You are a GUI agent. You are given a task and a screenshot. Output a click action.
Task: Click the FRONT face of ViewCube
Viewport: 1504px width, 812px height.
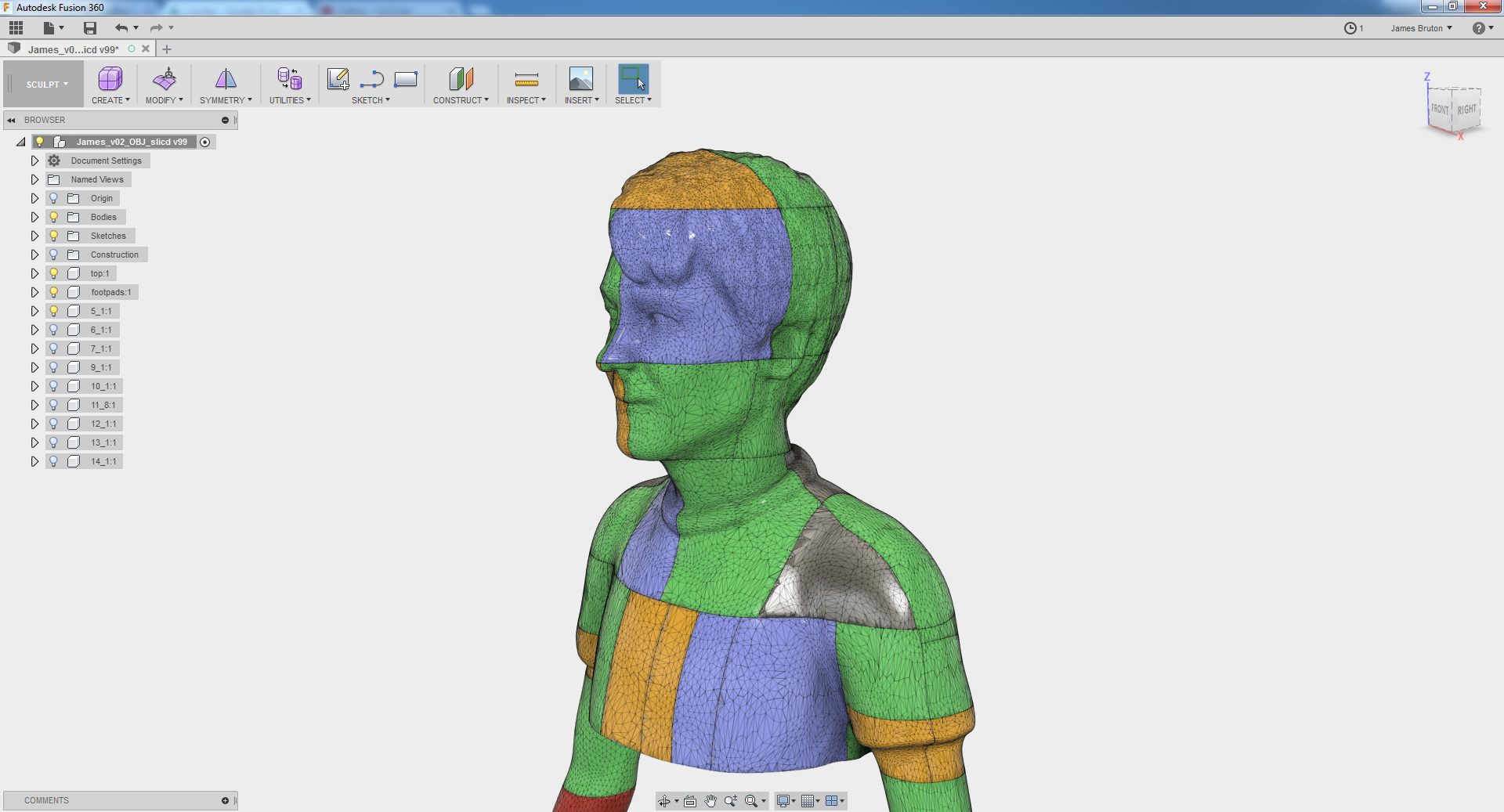coord(1440,110)
